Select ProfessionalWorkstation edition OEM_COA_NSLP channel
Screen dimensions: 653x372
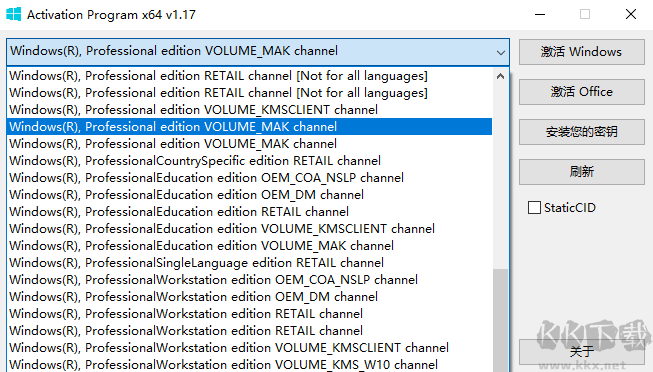[x=249, y=280]
